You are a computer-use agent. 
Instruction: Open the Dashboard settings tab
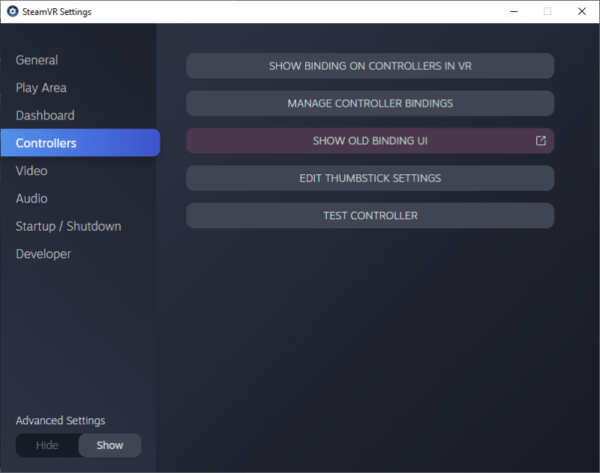click(45, 116)
